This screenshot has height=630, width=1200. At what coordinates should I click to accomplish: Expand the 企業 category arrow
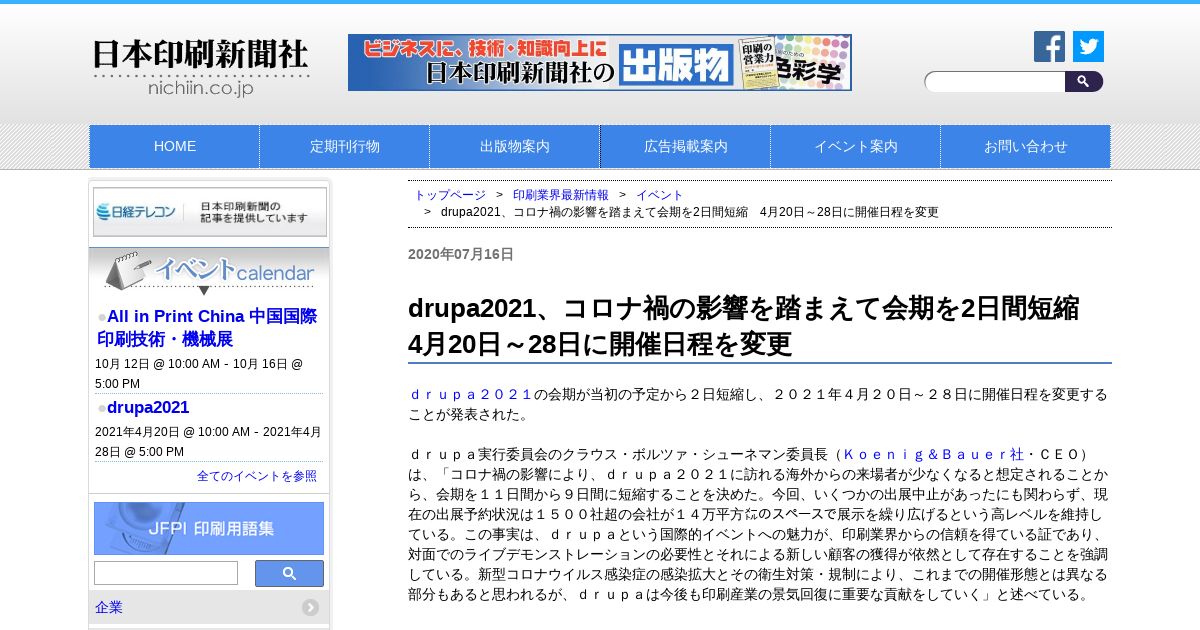tap(311, 607)
